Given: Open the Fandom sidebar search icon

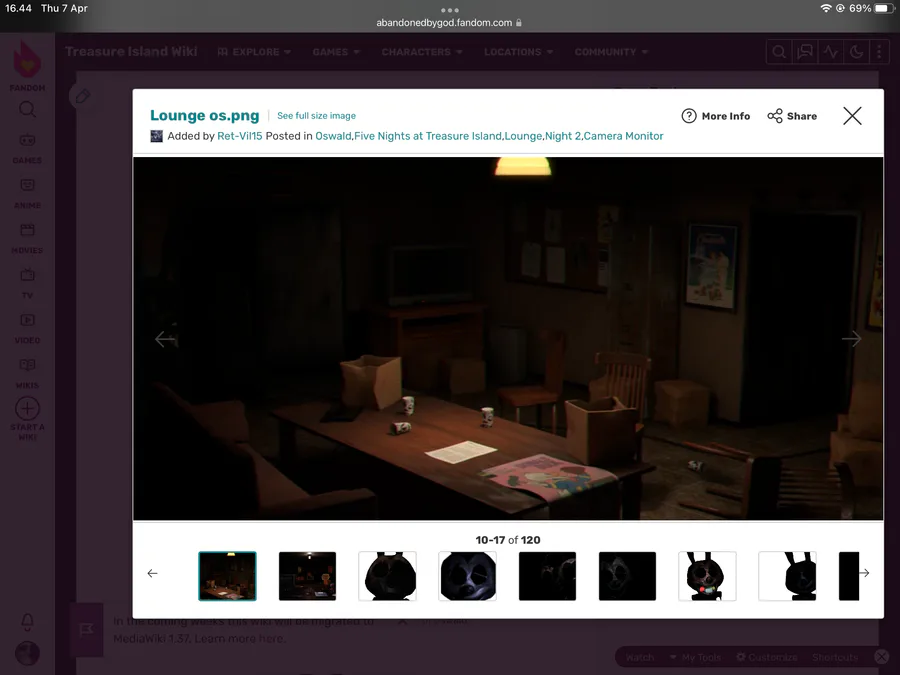Looking at the screenshot, I should tap(27, 110).
